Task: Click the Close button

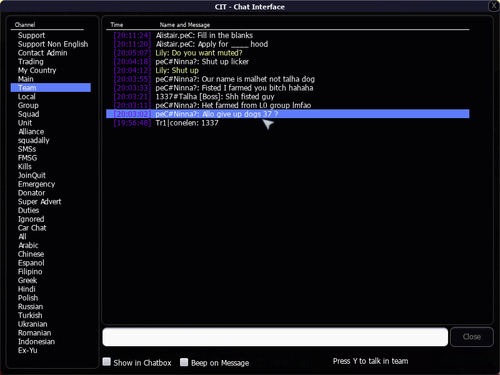Action: [x=472, y=337]
